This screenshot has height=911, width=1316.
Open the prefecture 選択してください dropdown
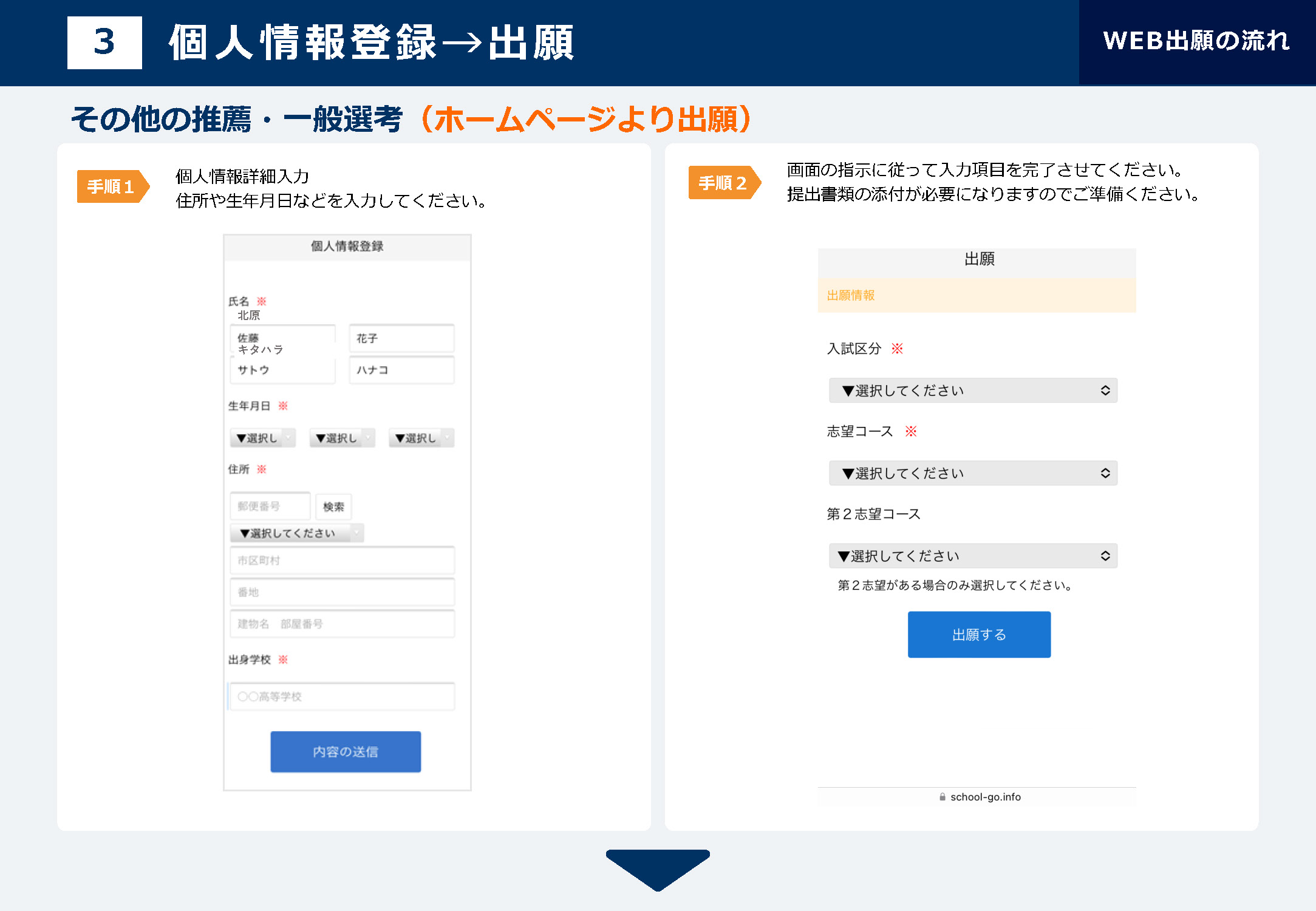coord(296,533)
